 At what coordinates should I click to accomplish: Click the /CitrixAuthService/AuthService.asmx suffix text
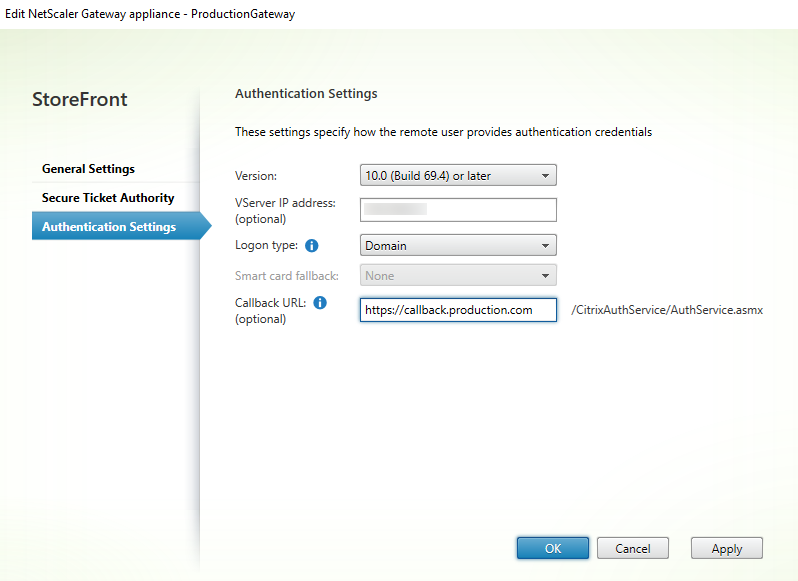pyautogui.click(x=667, y=311)
